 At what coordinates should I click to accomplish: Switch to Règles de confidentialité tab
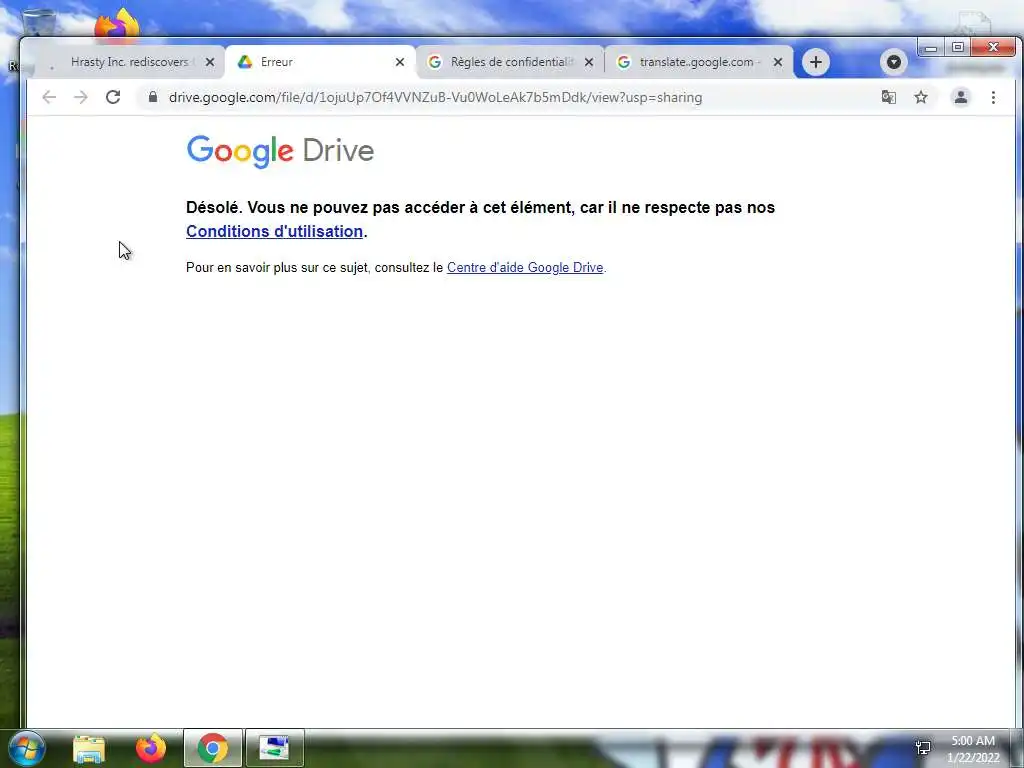[x=510, y=62]
